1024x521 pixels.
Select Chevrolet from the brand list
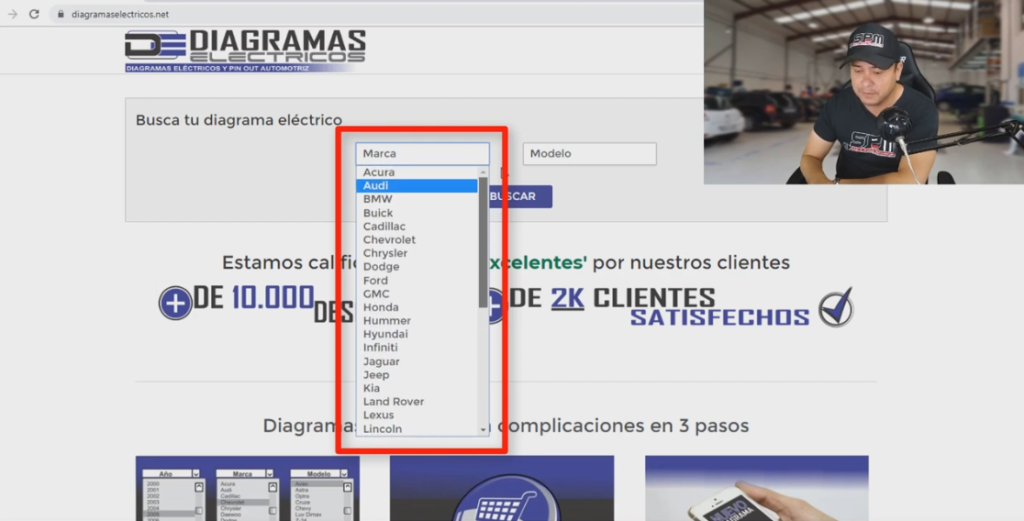(x=417, y=240)
